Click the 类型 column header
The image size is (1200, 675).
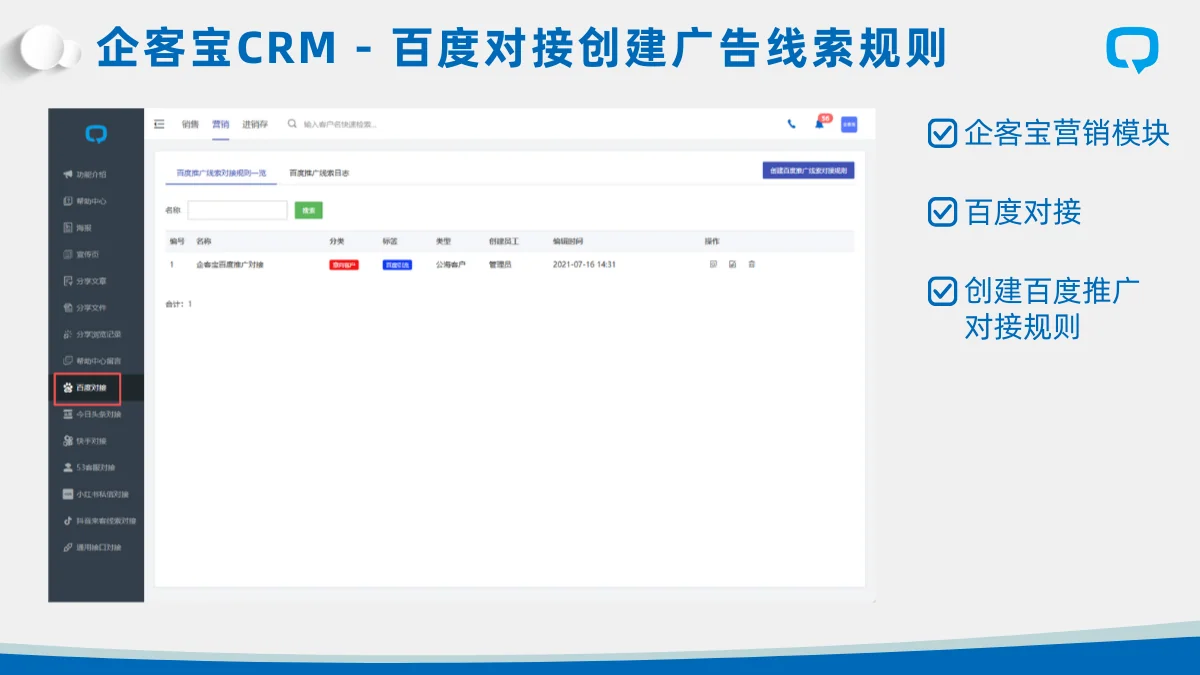click(x=444, y=241)
